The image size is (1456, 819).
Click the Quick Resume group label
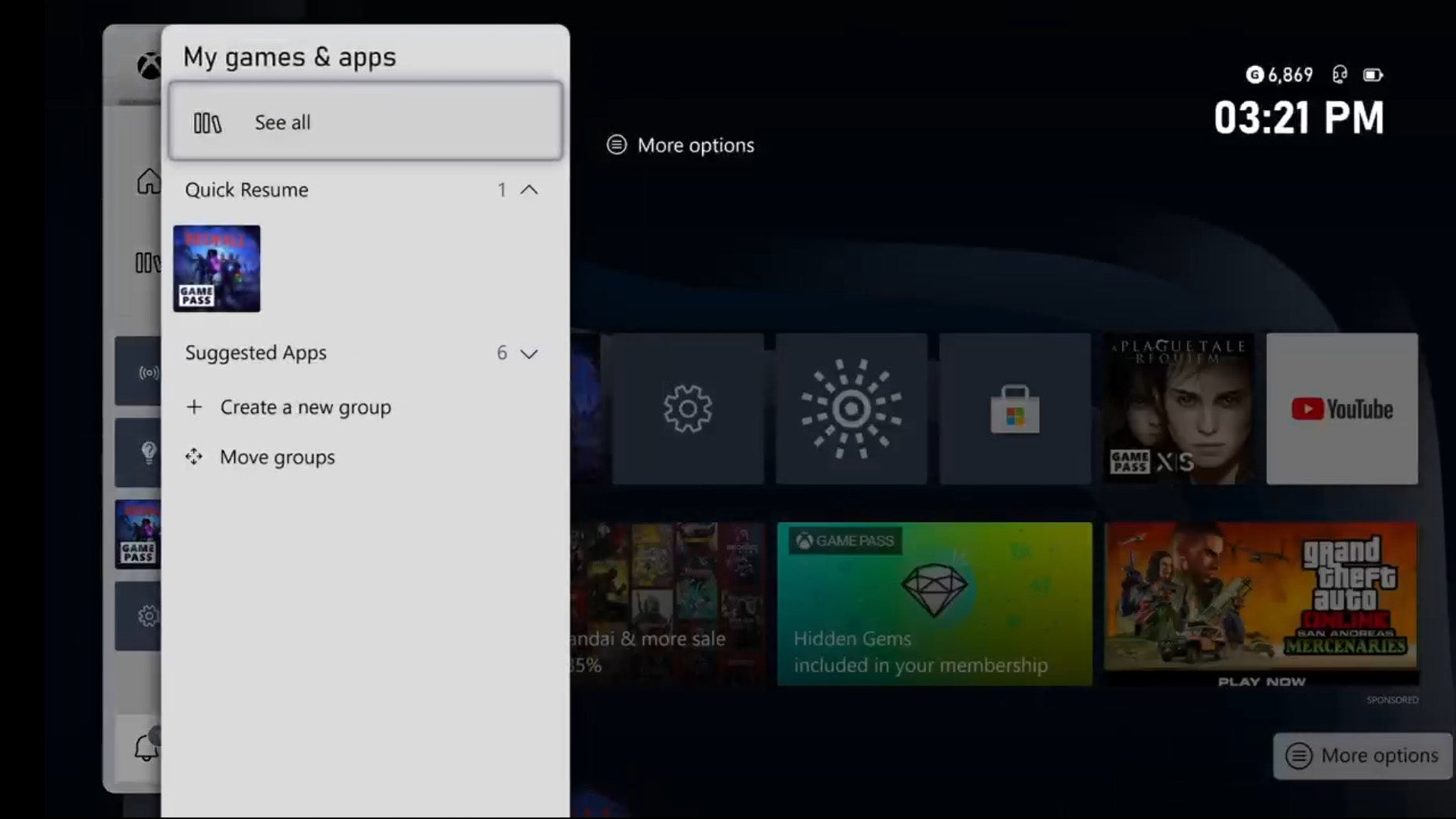coord(247,190)
